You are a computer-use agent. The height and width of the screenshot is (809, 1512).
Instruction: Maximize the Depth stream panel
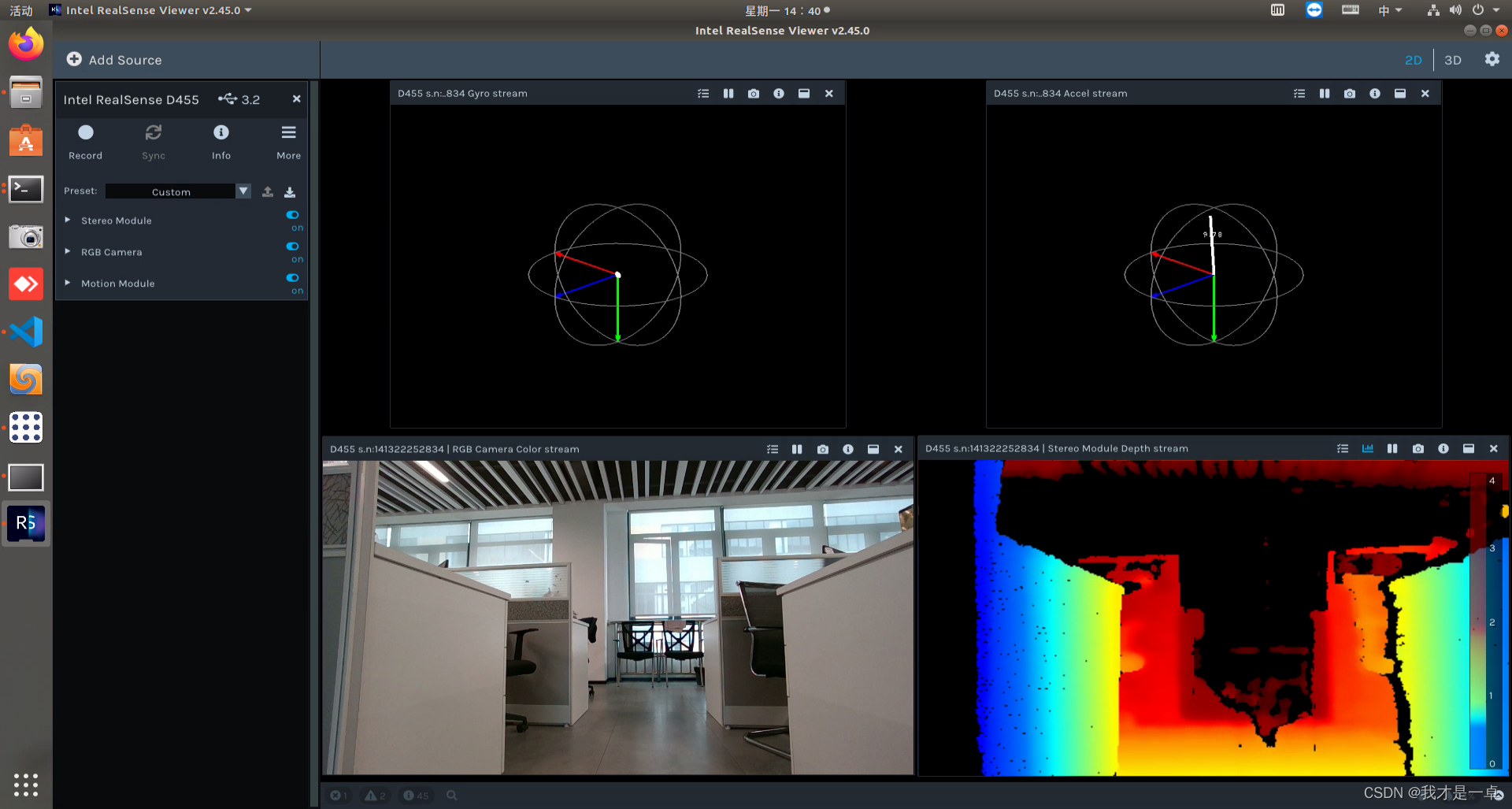pyautogui.click(x=1469, y=448)
